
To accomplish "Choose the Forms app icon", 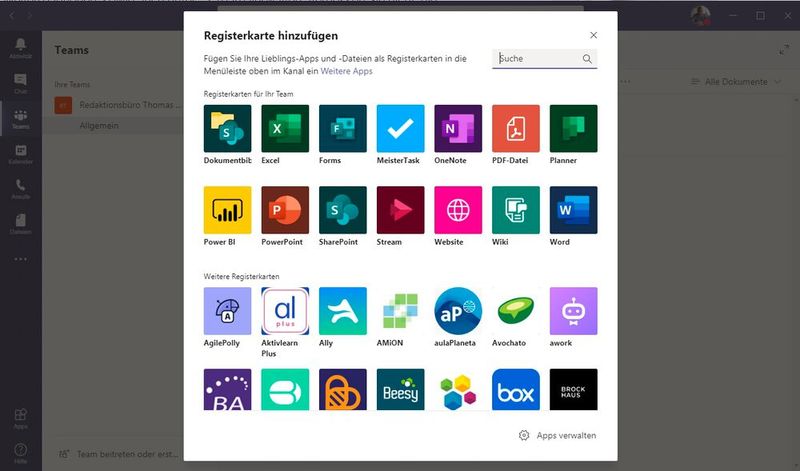I will pos(342,129).
